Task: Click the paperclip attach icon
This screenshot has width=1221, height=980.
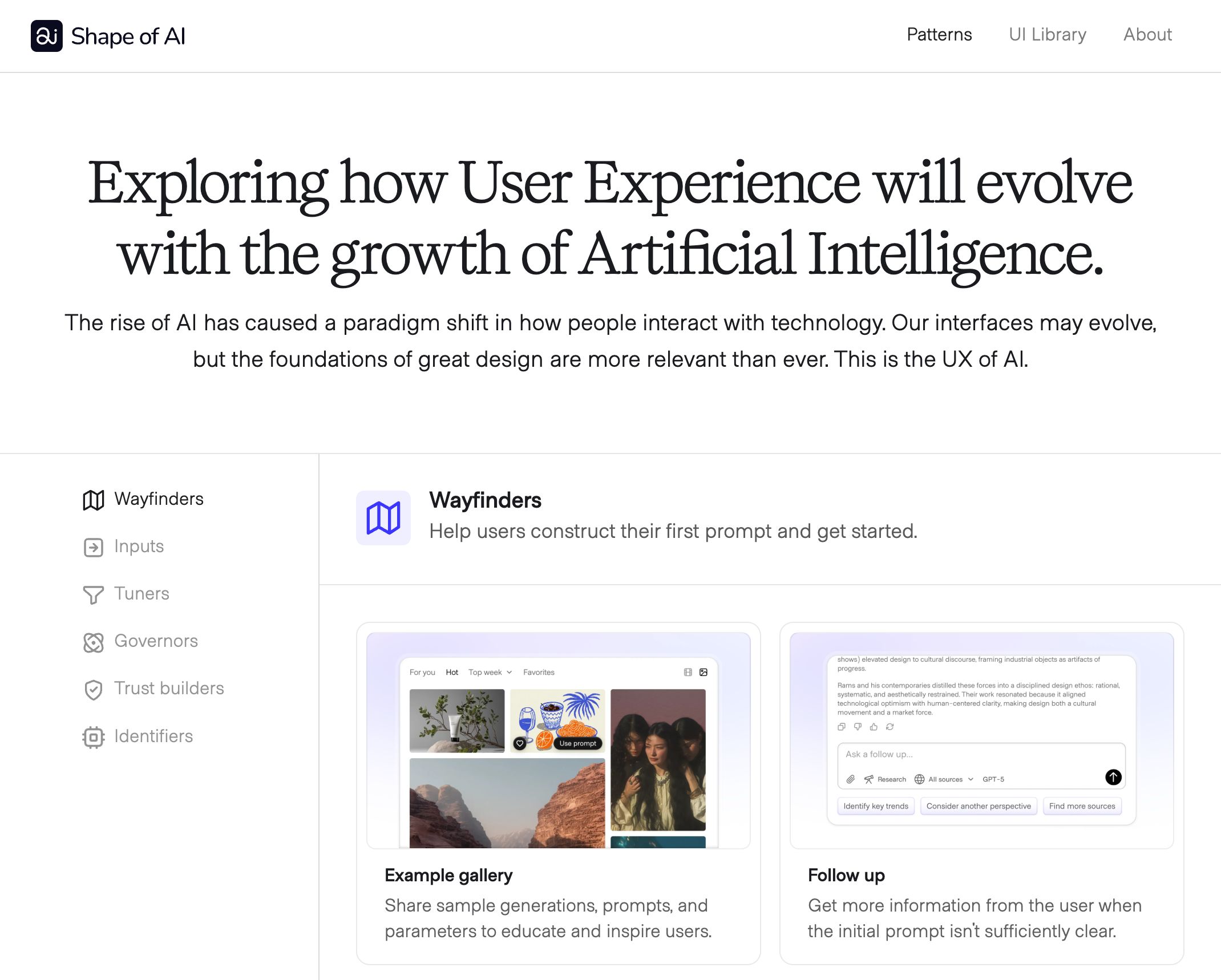Action: pyautogui.click(x=850, y=779)
